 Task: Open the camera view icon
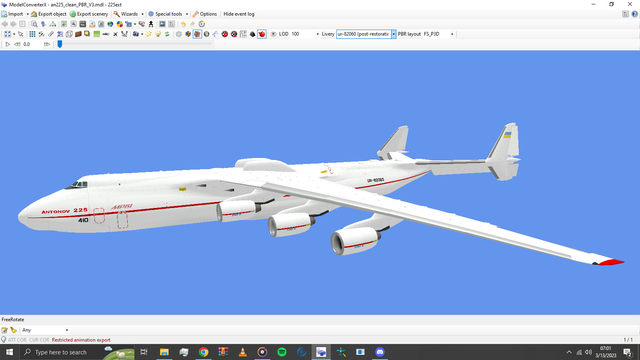click(136, 34)
